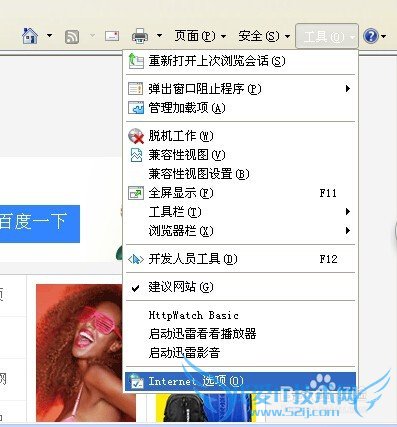397x427 pixels.
Task: Select 浏览器栏(X) entry
Action: tap(240, 231)
